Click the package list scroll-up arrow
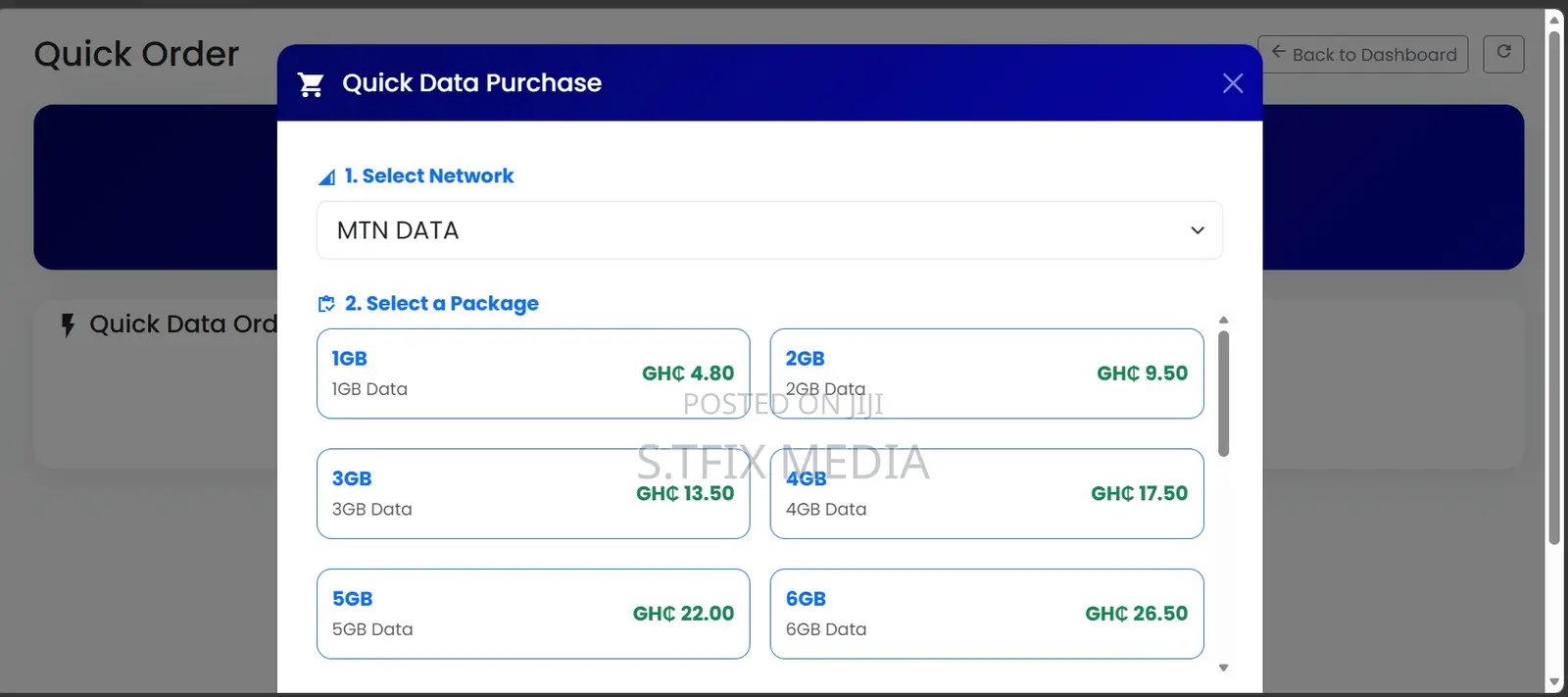This screenshot has height=697, width=1568. tap(1223, 320)
